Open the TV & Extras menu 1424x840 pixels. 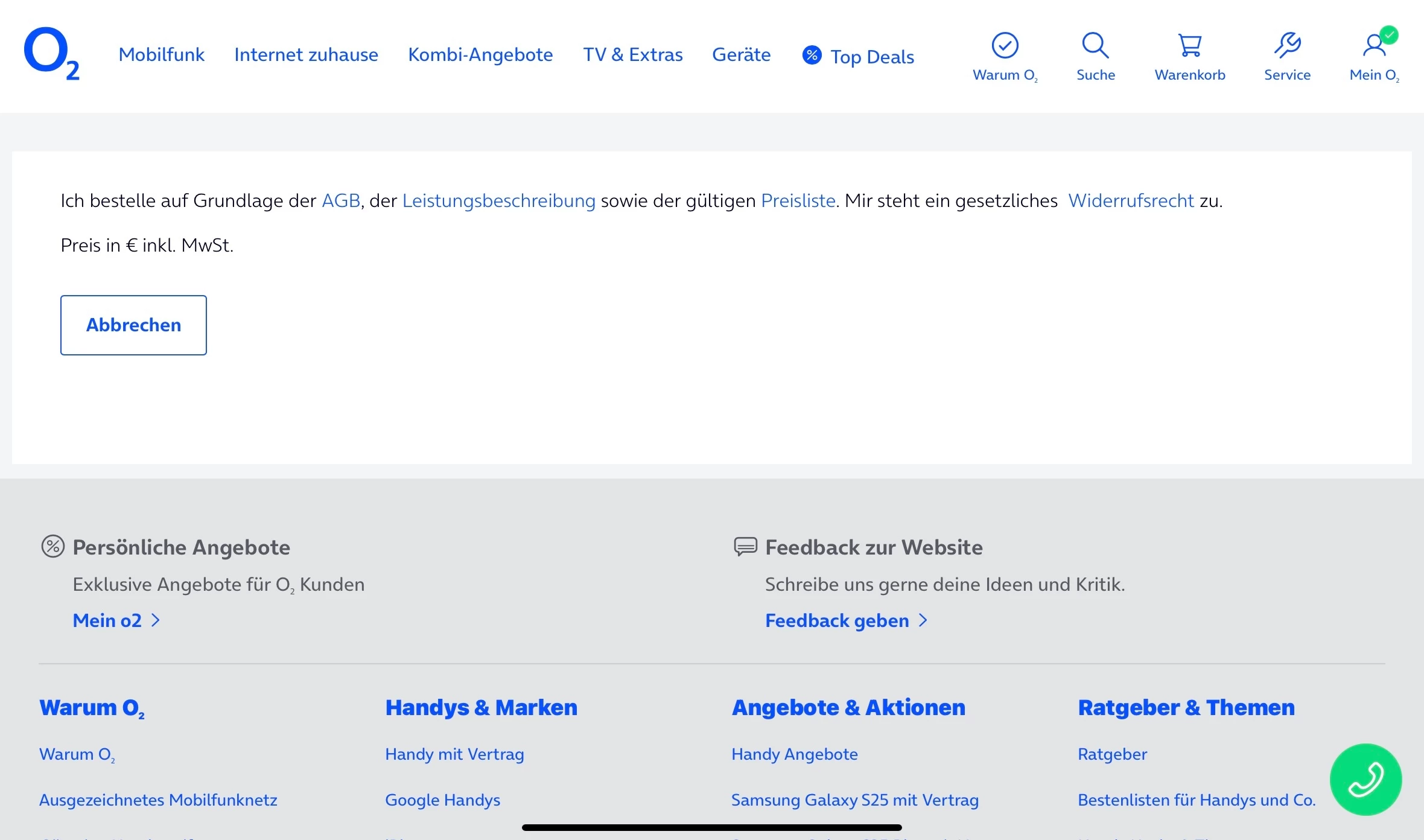tap(632, 55)
